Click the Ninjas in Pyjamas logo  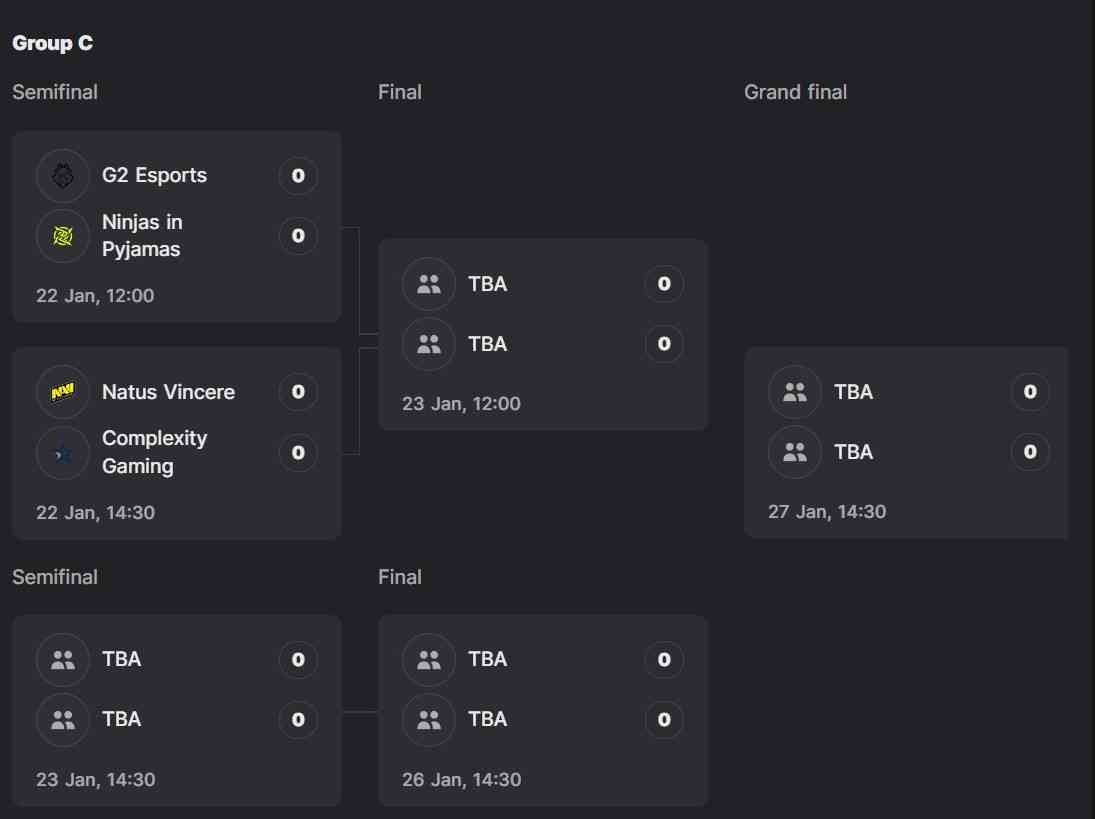coord(62,236)
